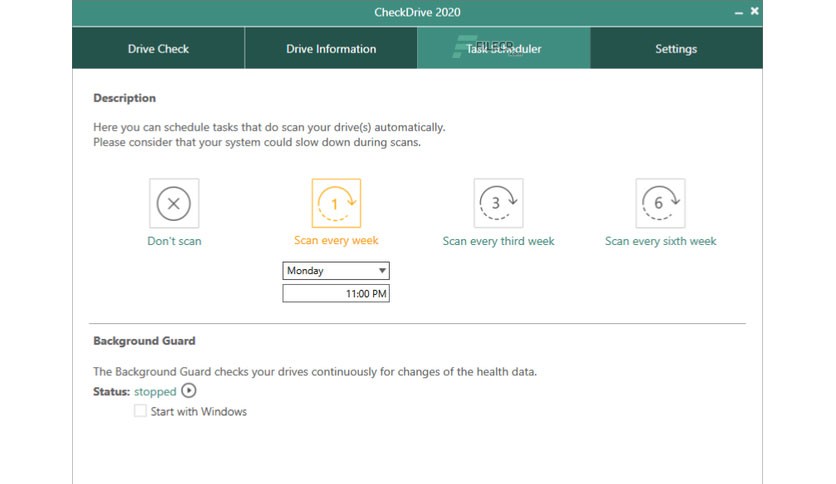This screenshot has height=484, width=836.
Task: Open the Monday weekday dropdown
Action: click(336, 271)
